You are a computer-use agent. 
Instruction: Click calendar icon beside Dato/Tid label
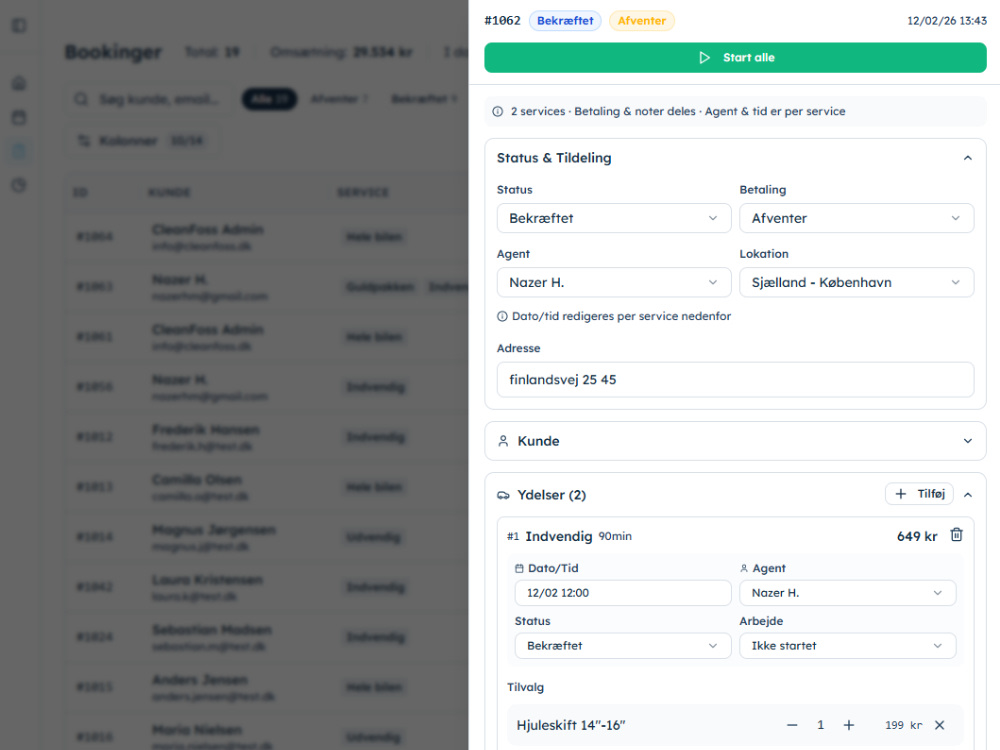[519, 568]
